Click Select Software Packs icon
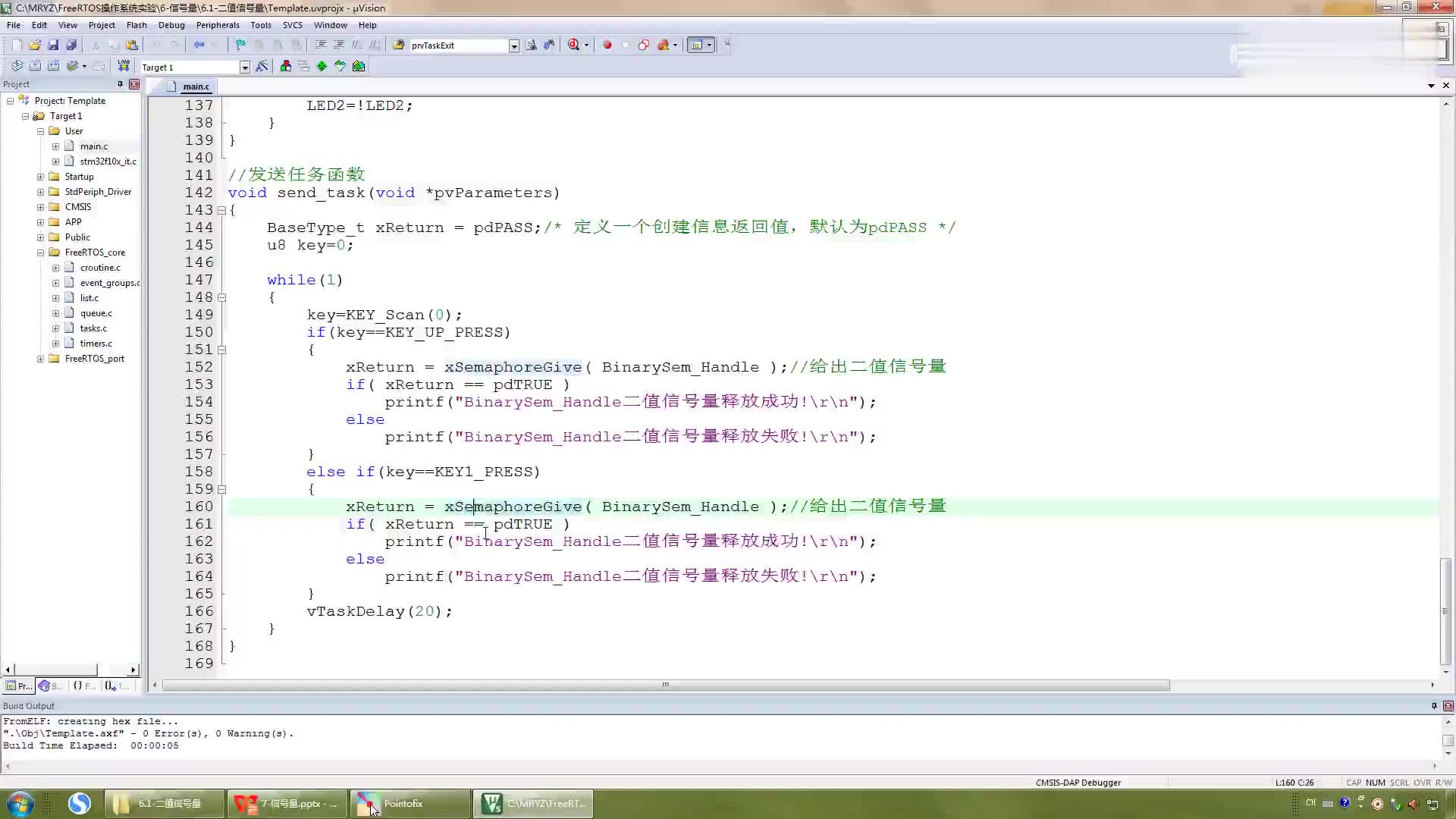This screenshot has height=819, width=1456. tap(340, 66)
